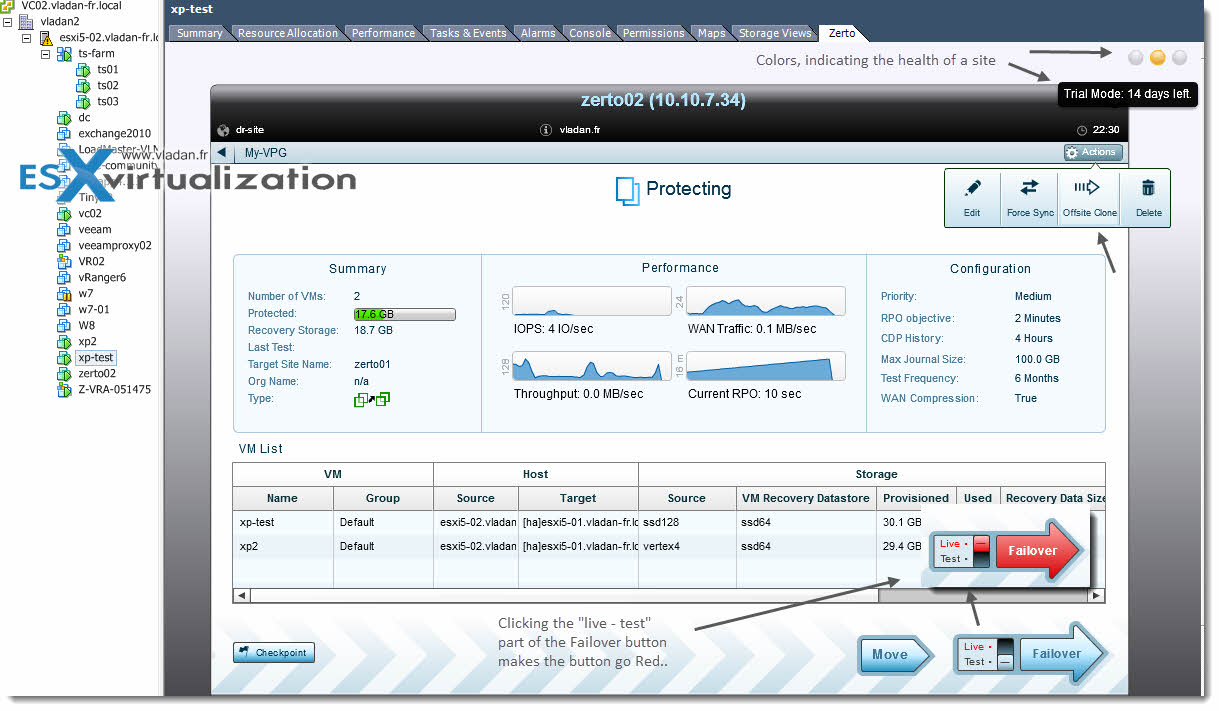Switch to the Alarms tab

click(x=538, y=33)
